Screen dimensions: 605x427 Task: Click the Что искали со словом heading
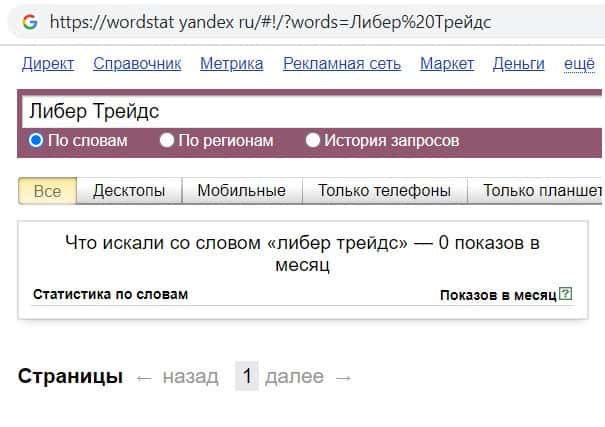302,253
